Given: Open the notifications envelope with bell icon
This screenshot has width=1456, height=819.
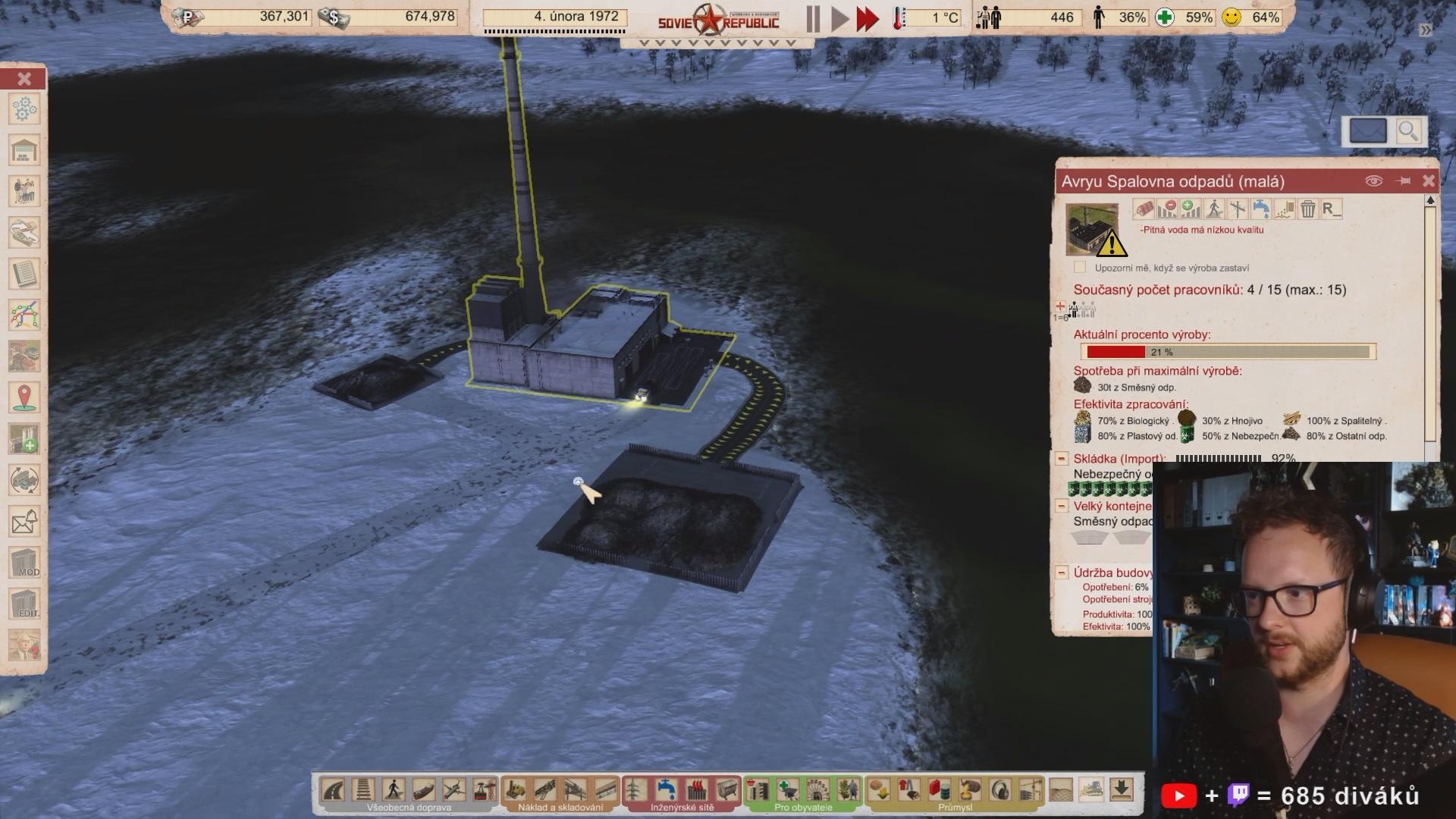Looking at the screenshot, I should click(24, 522).
